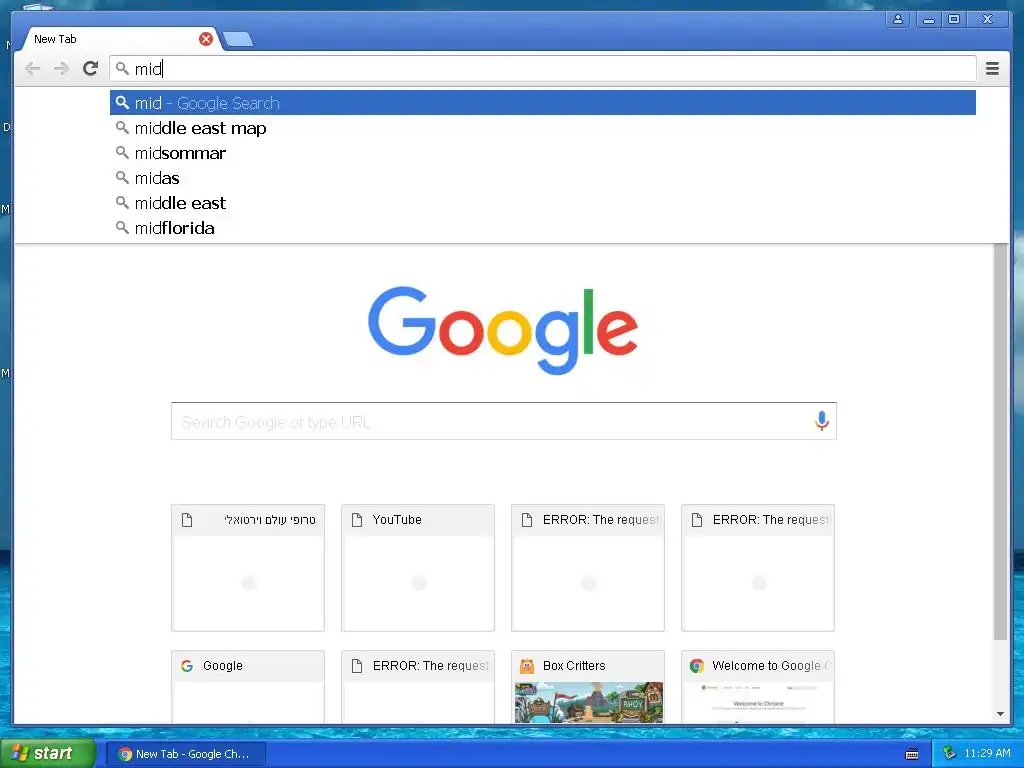This screenshot has width=1024, height=768.
Task: Click the on-screen keyboard icon in the taskbar
Action: [x=912, y=754]
